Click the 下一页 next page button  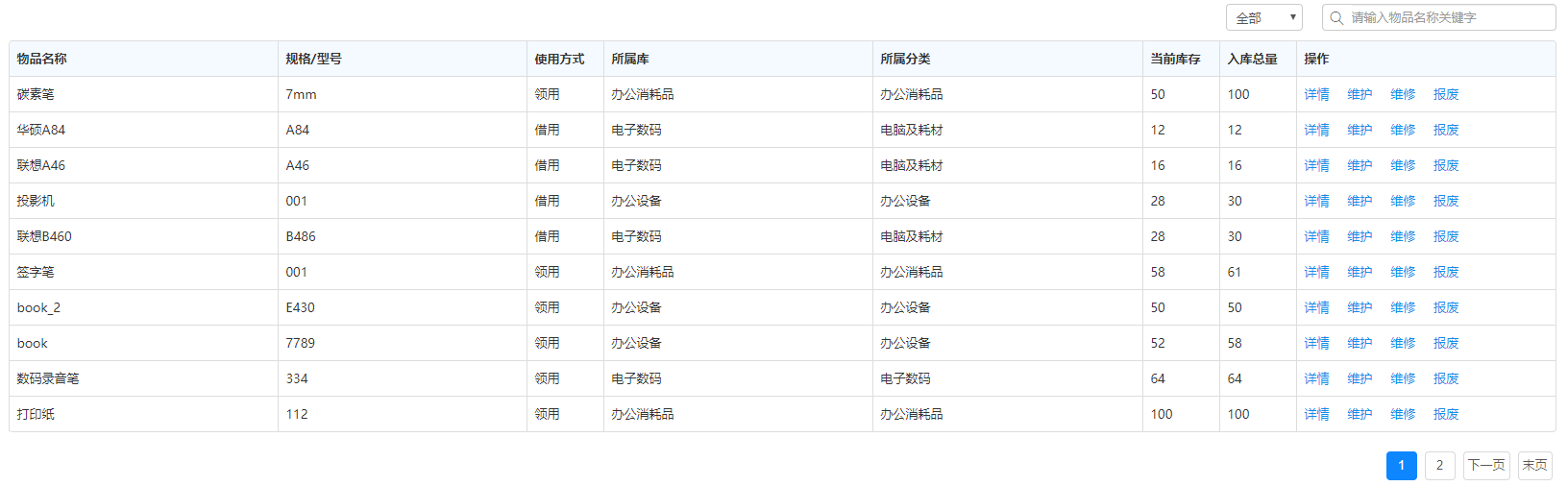pos(1486,465)
